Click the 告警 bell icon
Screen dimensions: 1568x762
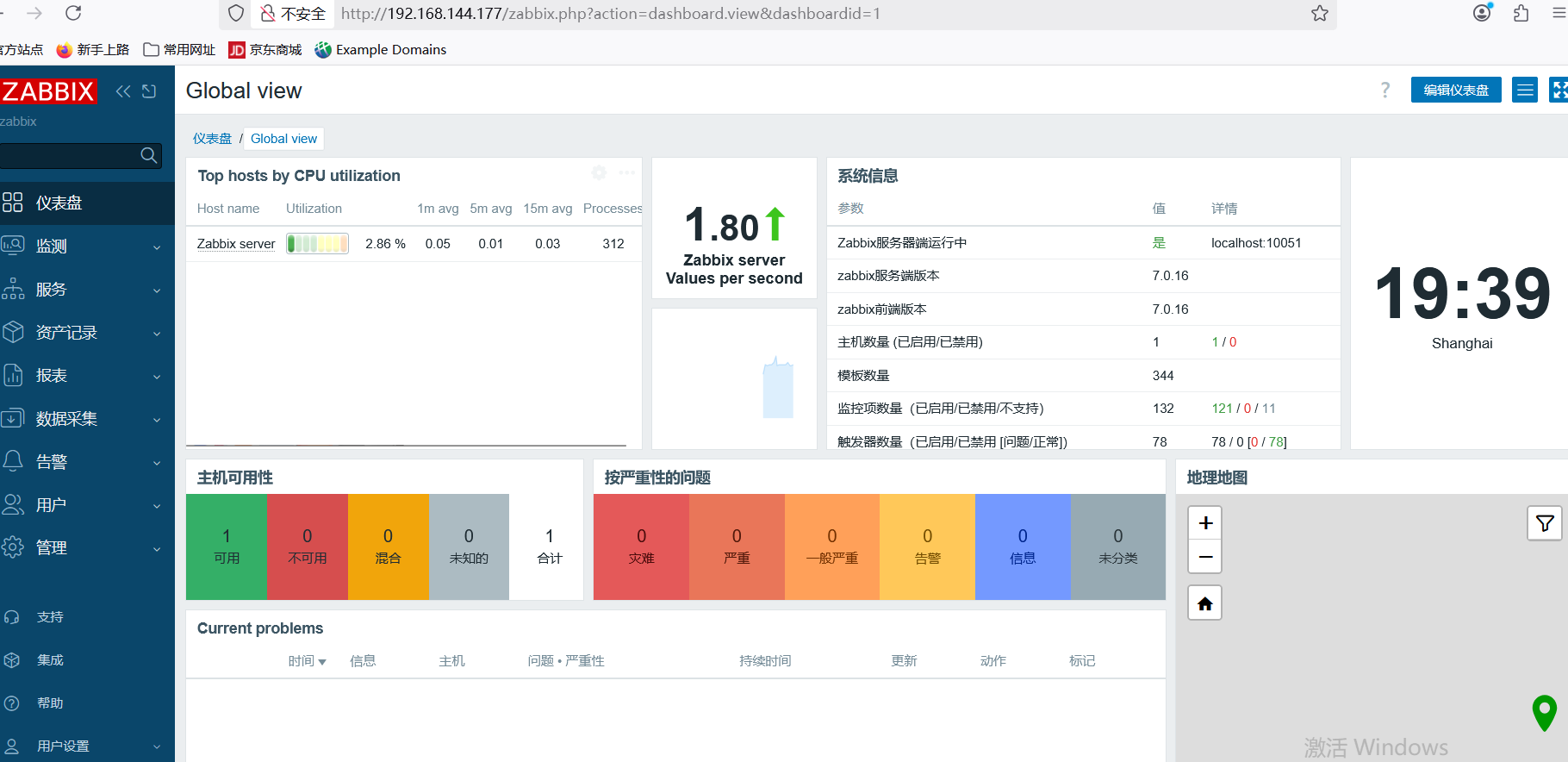point(13,461)
